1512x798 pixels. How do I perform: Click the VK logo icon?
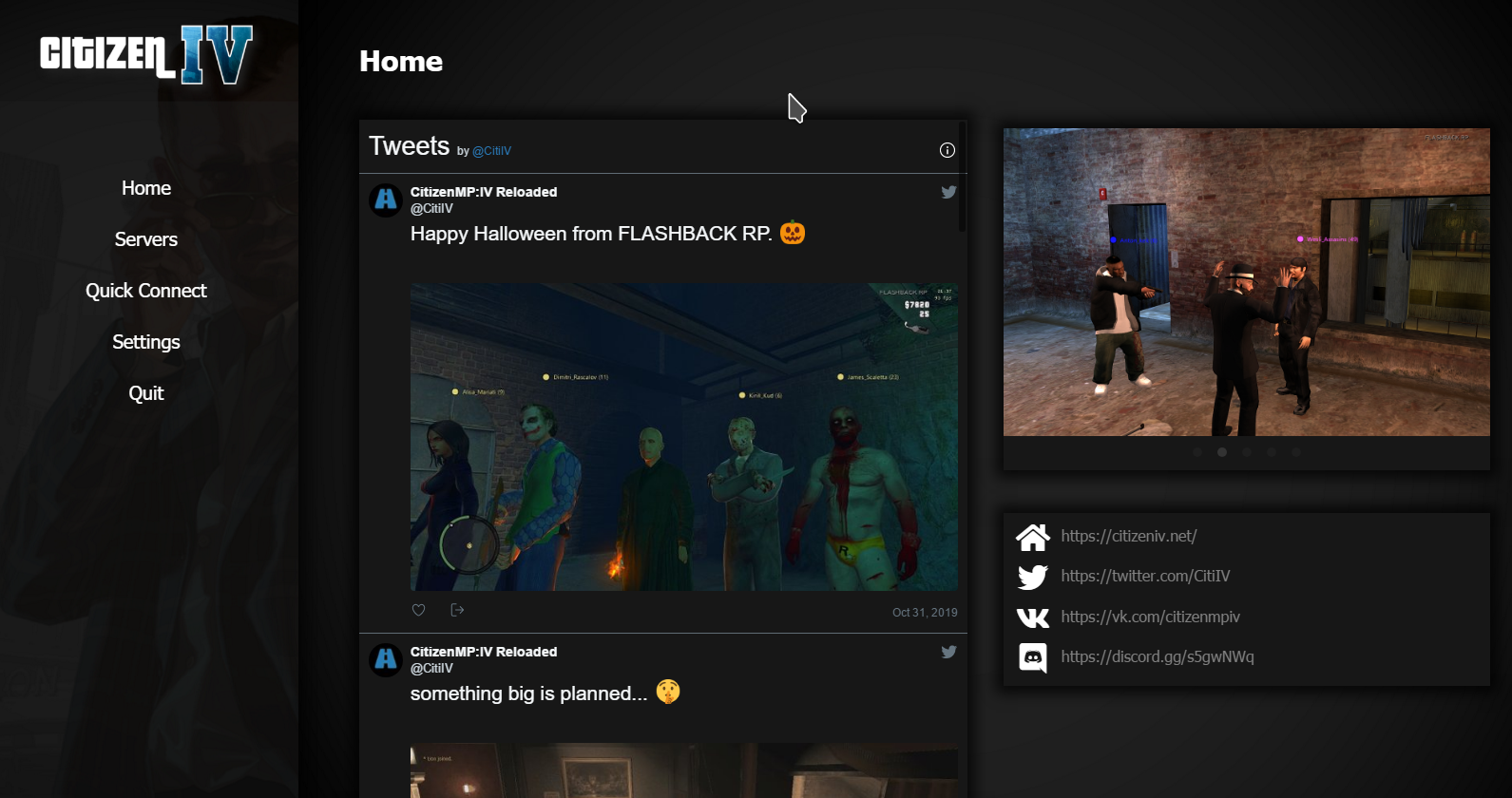(1032, 617)
